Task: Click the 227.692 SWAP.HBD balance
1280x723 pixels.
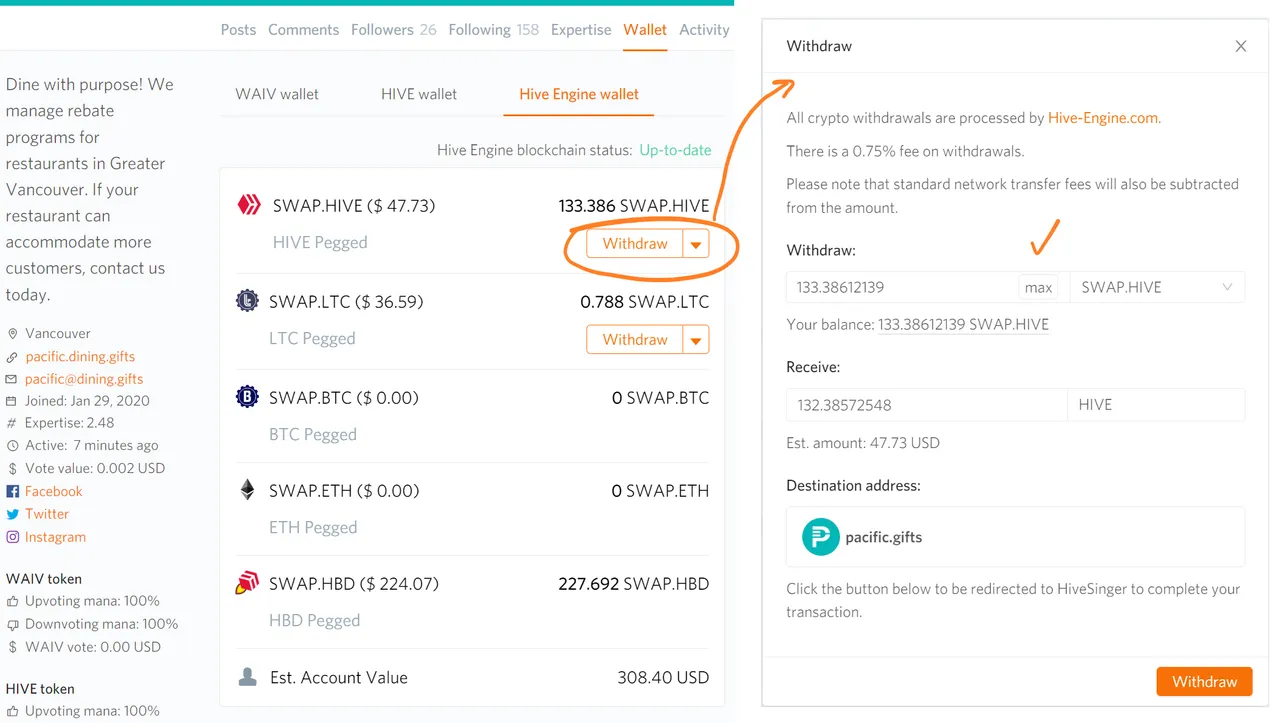Action: tap(633, 584)
